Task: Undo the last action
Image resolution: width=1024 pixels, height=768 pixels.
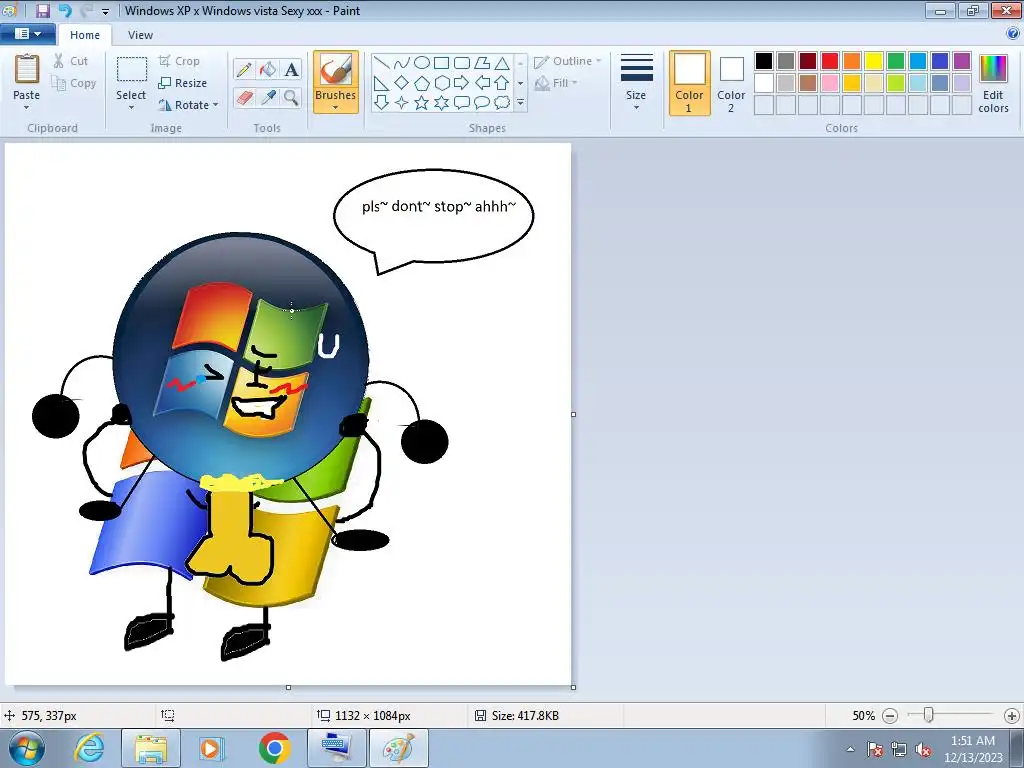Action: [x=65, y=10]
